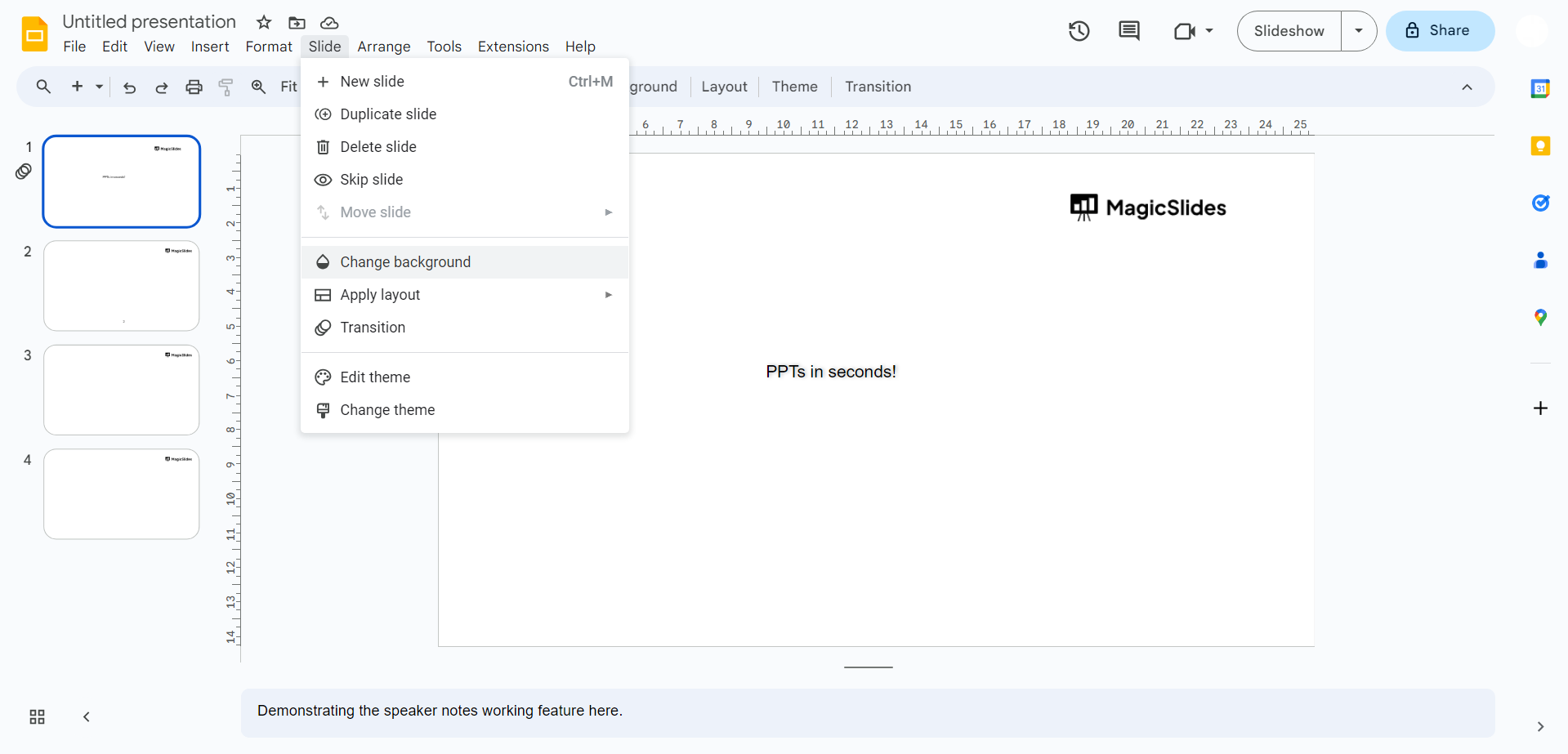This screenshot has height=754, width=1568.
Task: Open Google Tasks side panel
Action: pyautogui.click(x=1540, y=203)
